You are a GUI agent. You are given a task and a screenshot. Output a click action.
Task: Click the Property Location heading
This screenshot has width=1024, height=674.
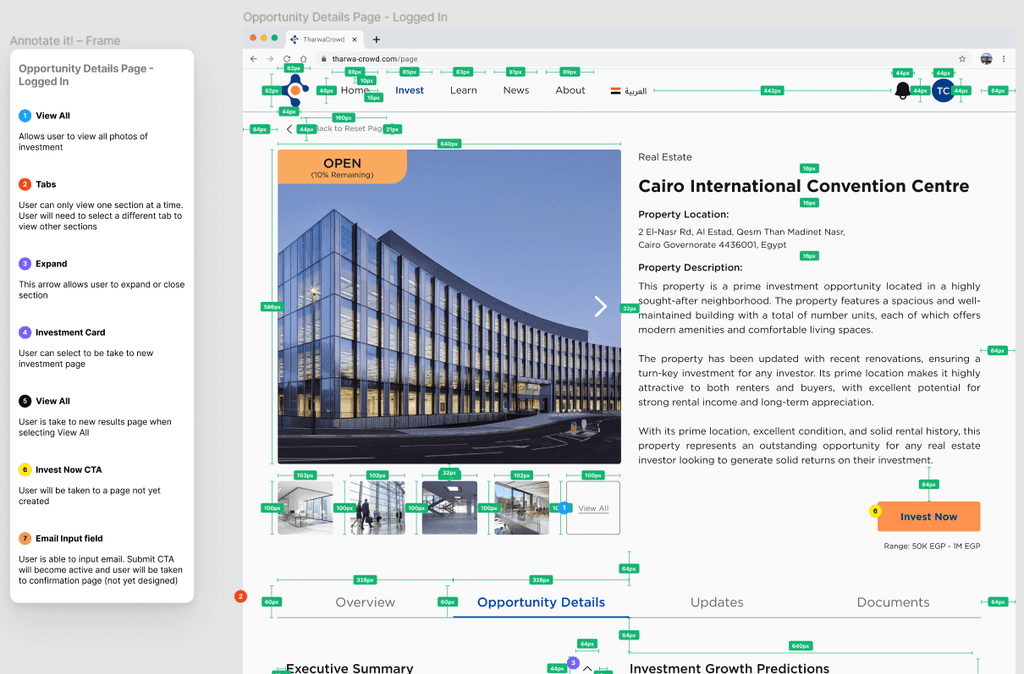683,214
